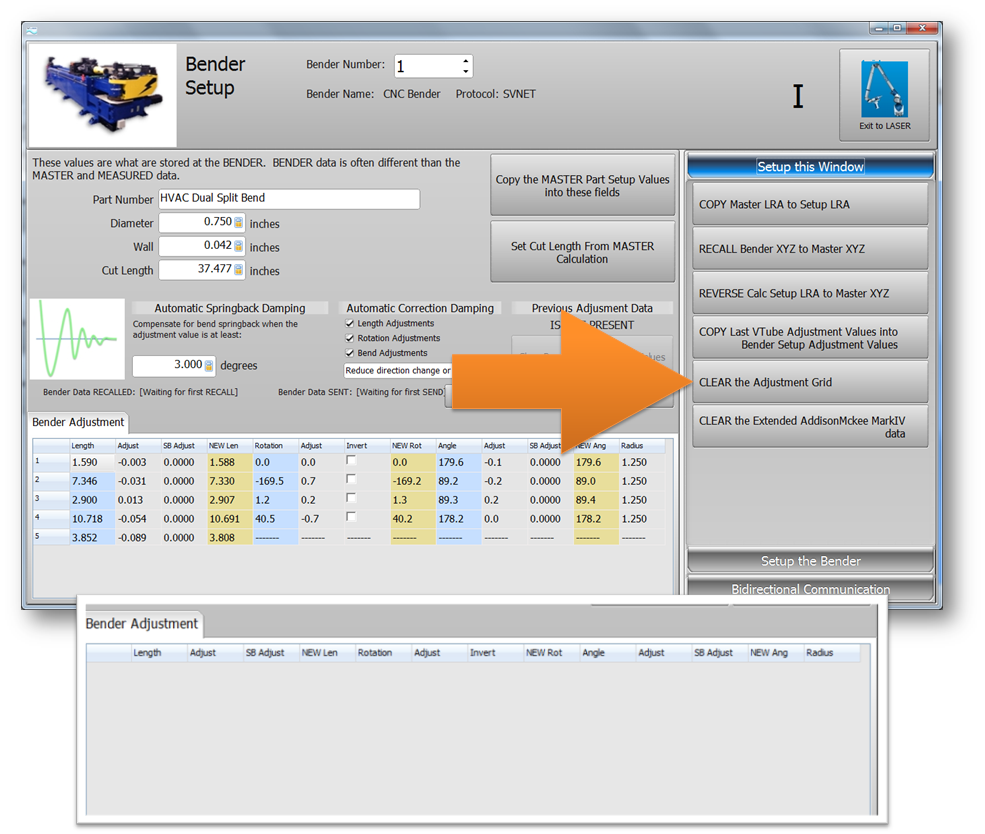Click the Exit to LASER icon button
This screenshot has width=985, height=834.
(884, 95)
